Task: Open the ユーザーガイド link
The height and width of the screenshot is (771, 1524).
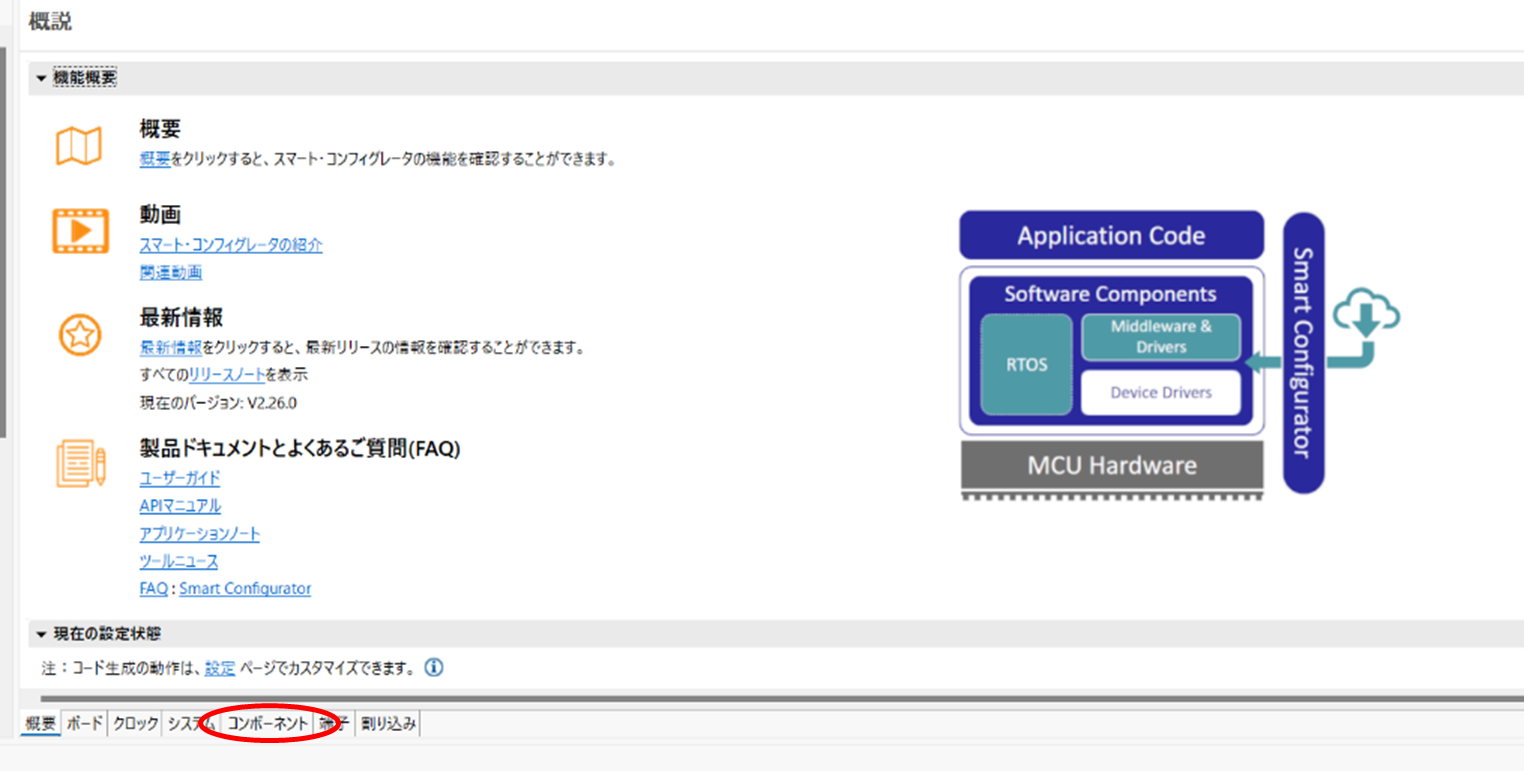Action: (180, 479)
